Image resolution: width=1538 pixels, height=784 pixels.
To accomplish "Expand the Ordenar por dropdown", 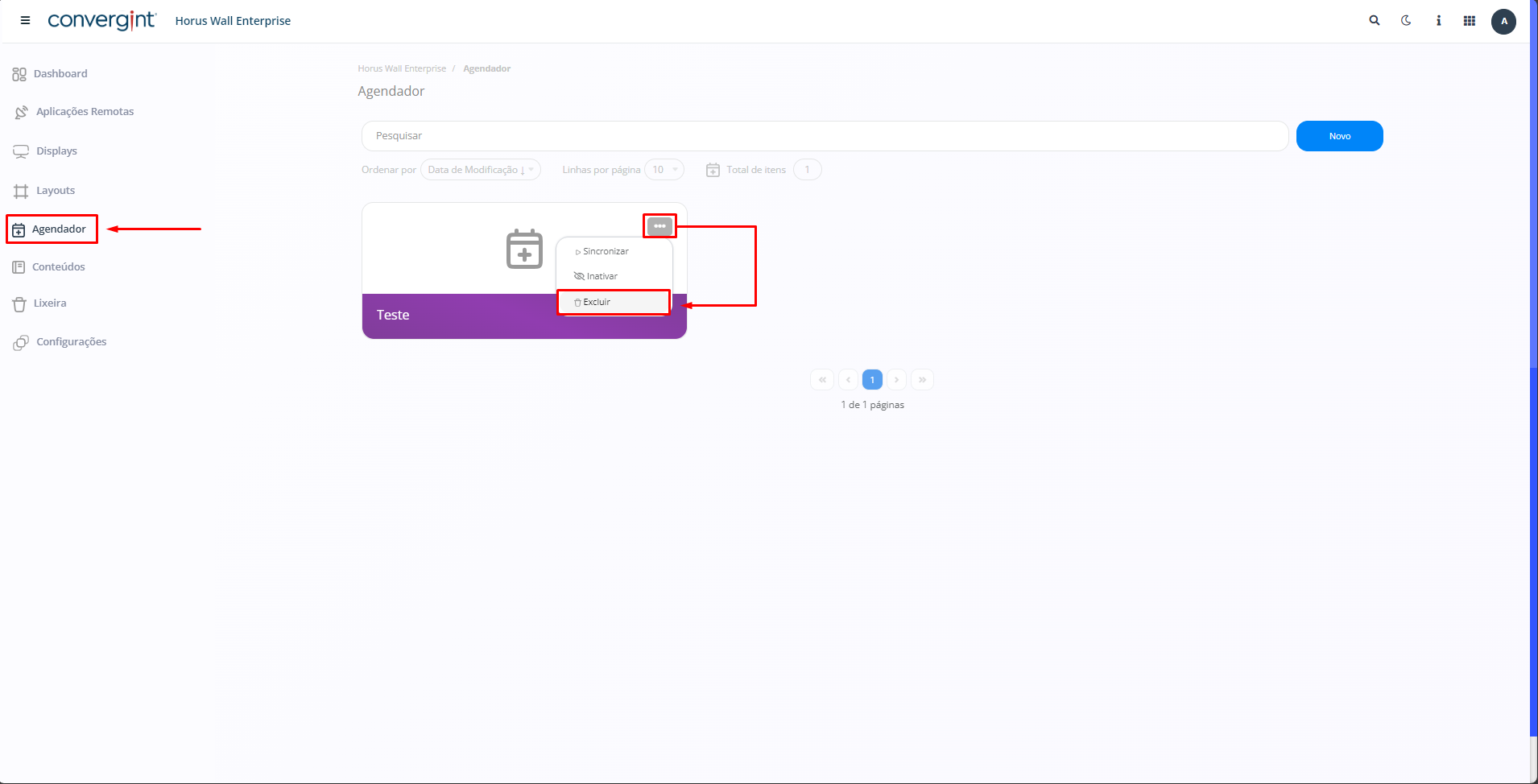I will 480,170.
